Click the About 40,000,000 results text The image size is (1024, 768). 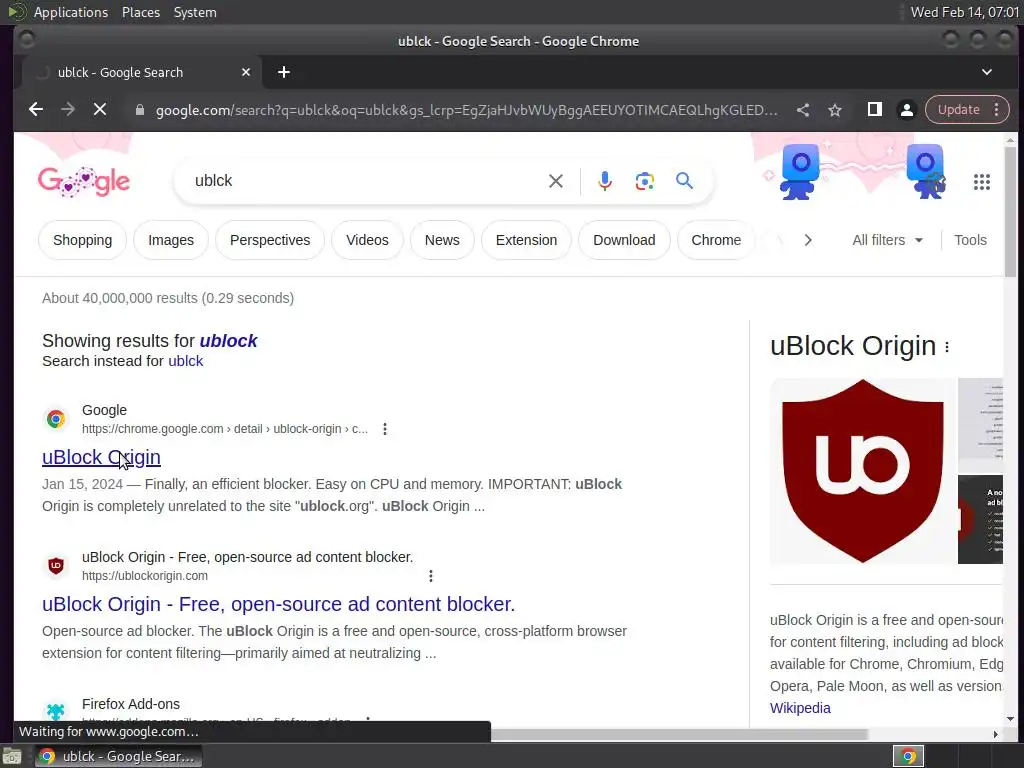pos(168,298)
